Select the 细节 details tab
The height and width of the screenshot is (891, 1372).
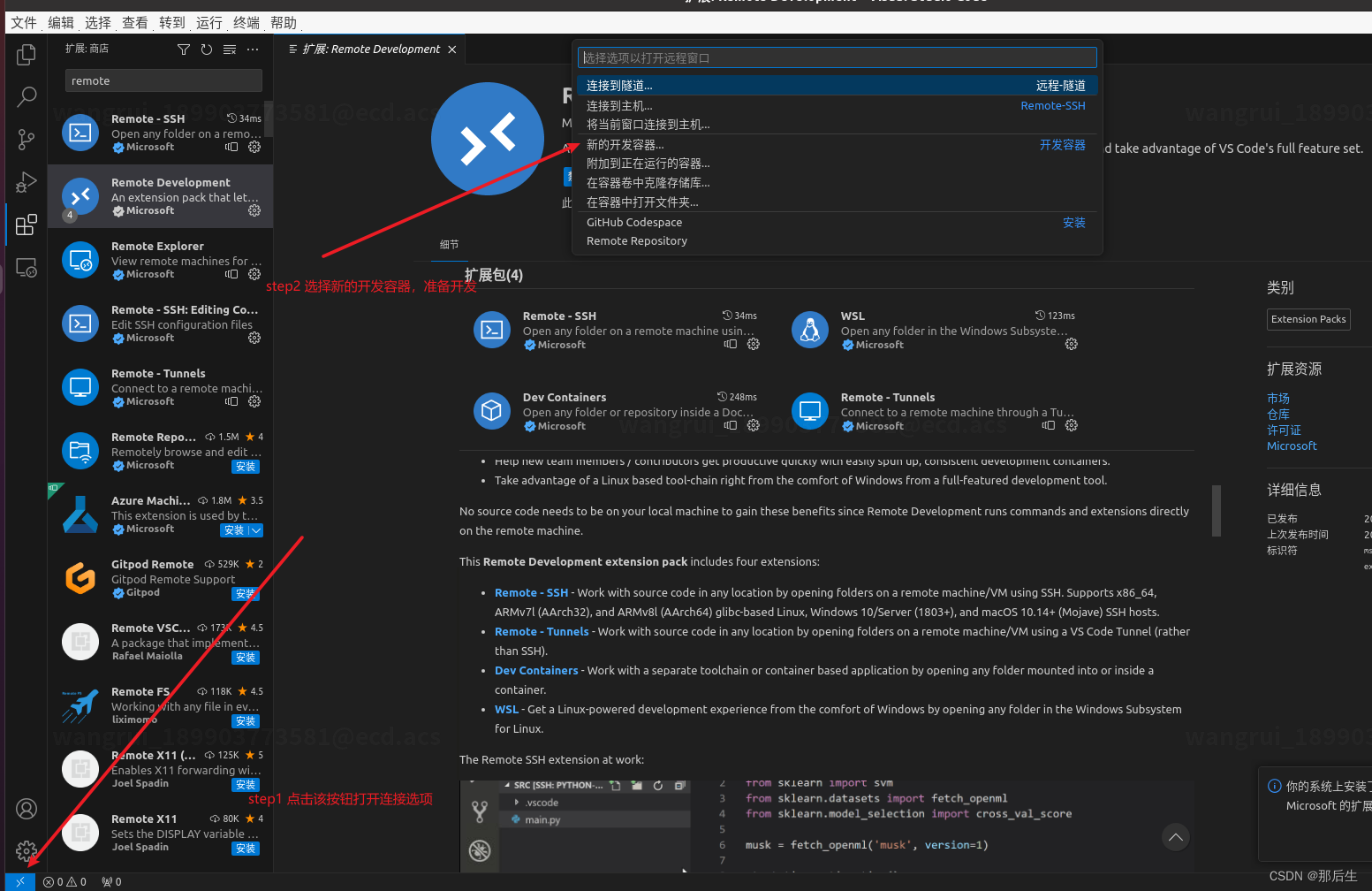(450, 245)
